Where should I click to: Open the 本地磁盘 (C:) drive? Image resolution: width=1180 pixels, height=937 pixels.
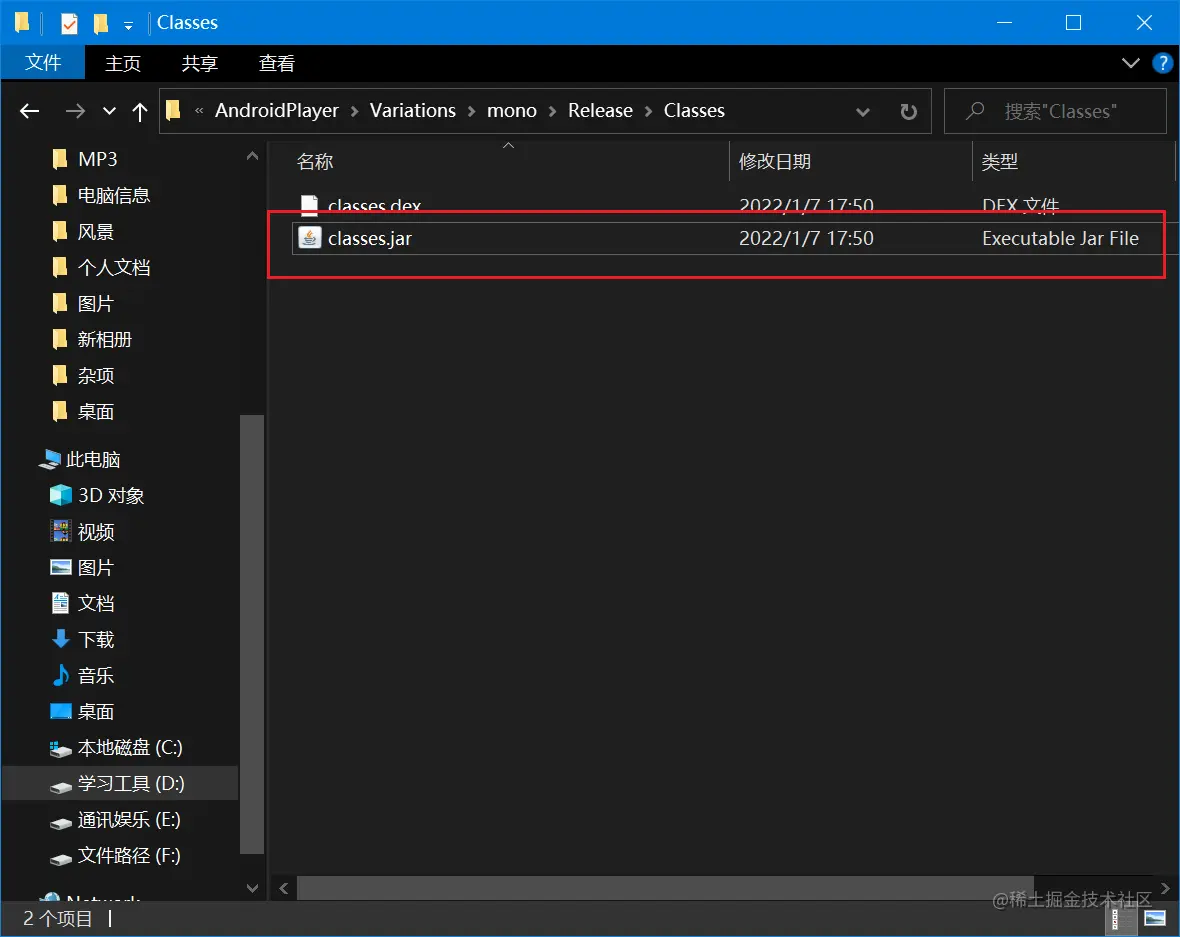coord(129,748)
